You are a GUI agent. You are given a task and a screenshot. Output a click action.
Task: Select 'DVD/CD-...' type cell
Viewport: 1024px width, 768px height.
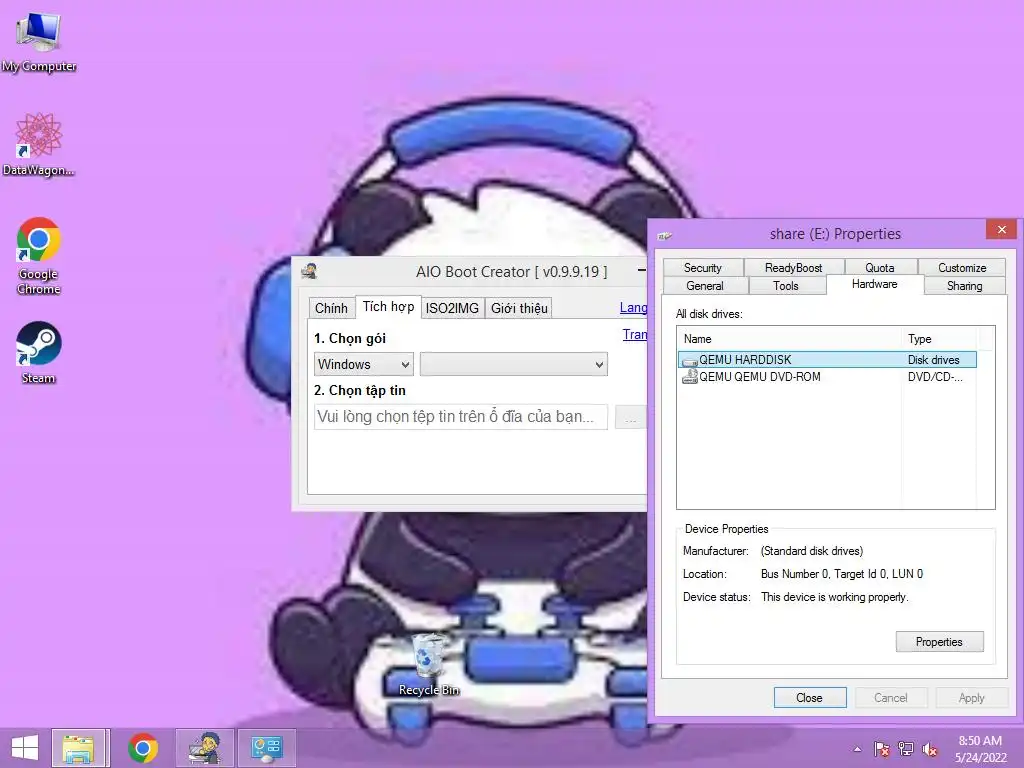tap(935, 377)
